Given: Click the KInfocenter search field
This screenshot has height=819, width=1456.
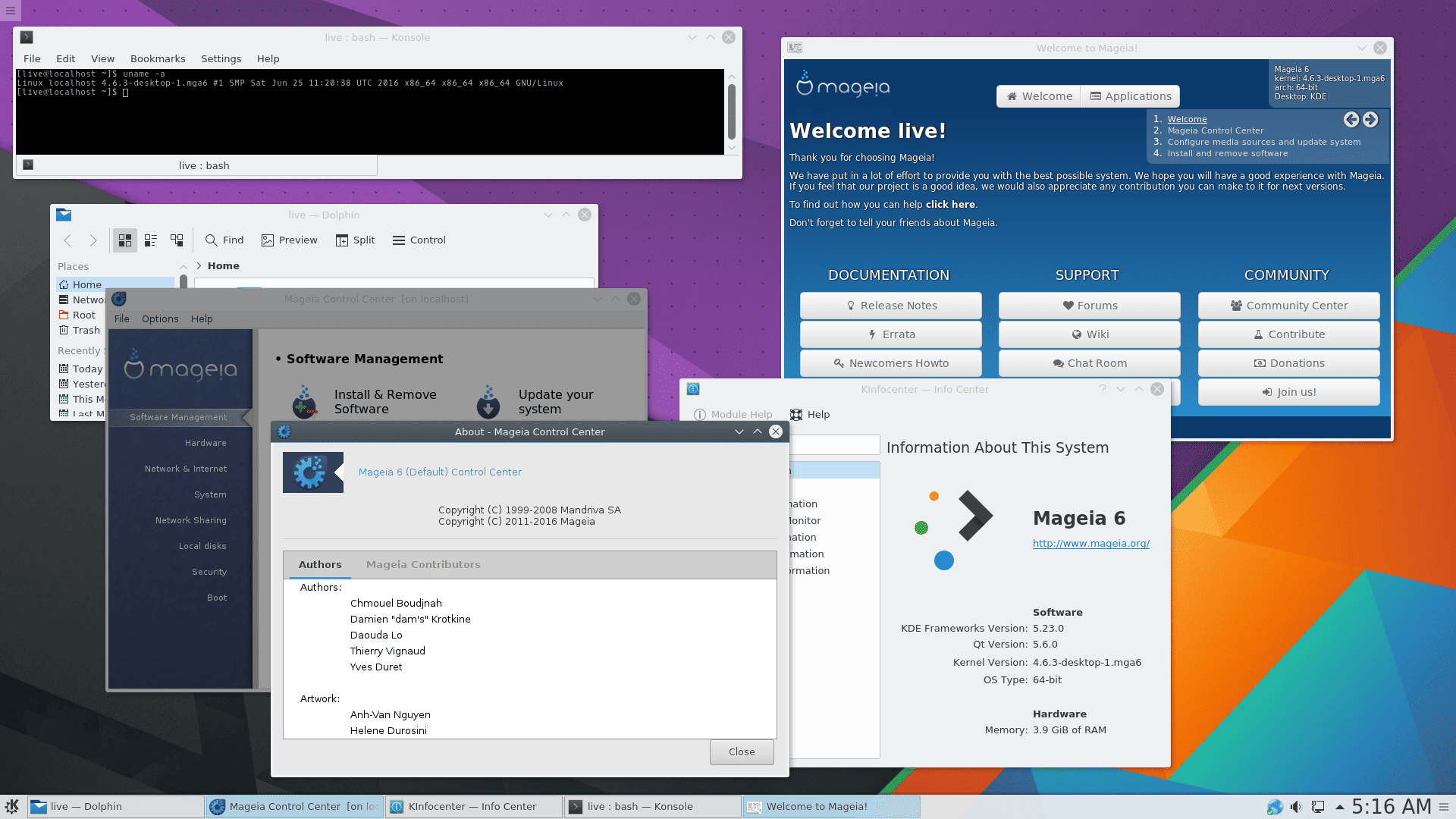Looking at the screenshot, I should pos(834,445).
